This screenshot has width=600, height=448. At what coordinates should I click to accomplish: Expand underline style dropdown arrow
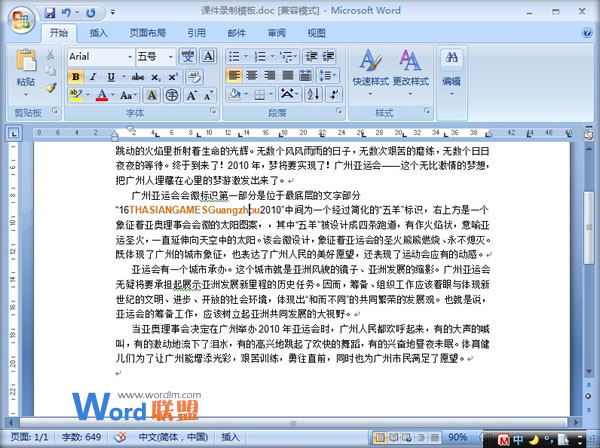click(x=124, y=77)
